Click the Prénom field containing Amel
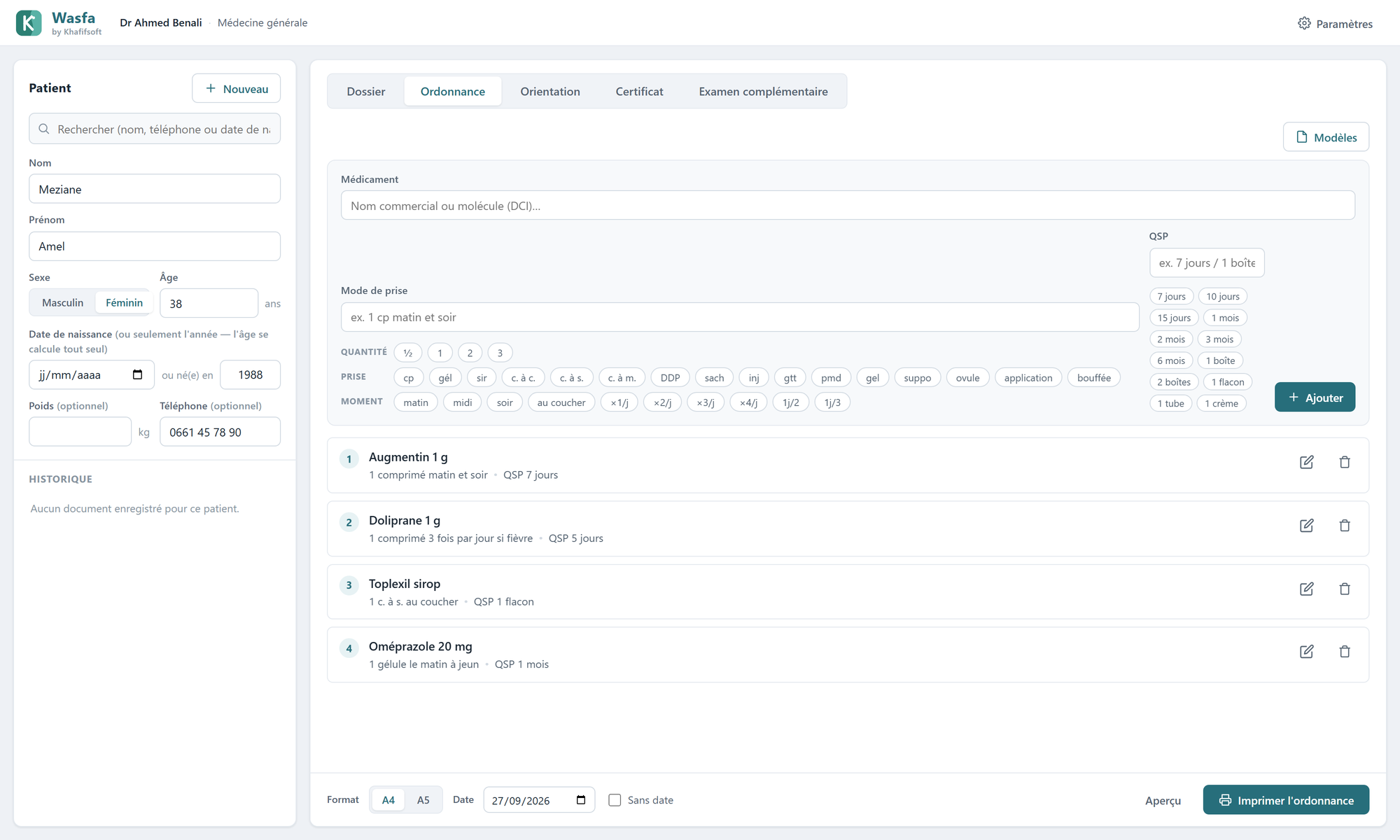 (x=155, y=246)
